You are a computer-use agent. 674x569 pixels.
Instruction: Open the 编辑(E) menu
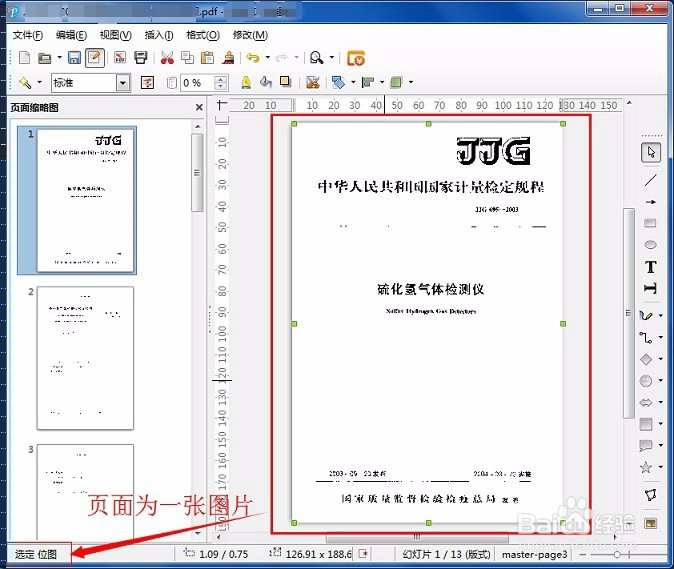(x=71, y=35)
